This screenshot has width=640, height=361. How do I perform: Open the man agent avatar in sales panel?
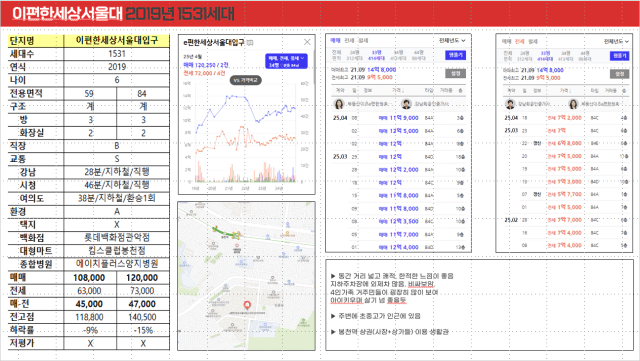(406, 104)
